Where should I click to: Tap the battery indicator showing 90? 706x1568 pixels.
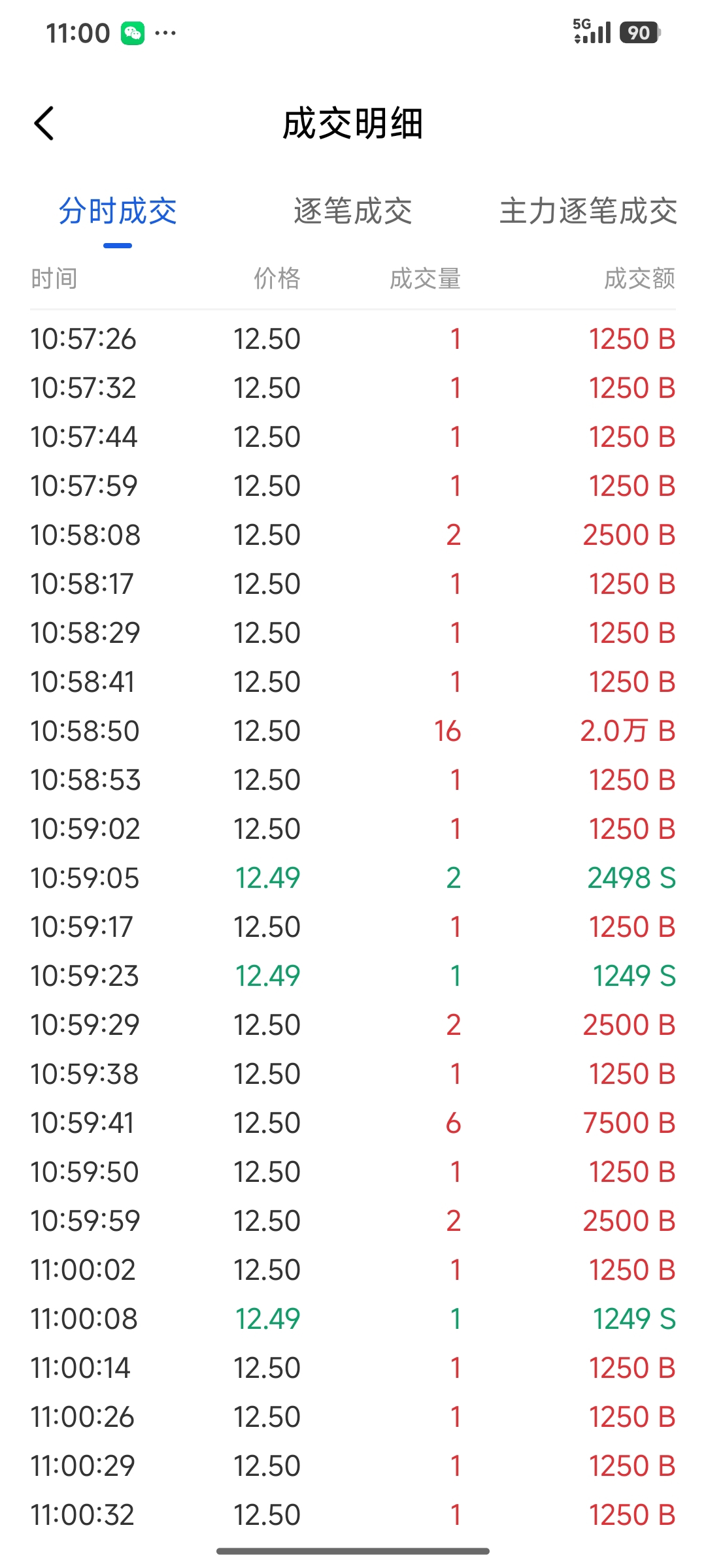(x=641, y=33)
